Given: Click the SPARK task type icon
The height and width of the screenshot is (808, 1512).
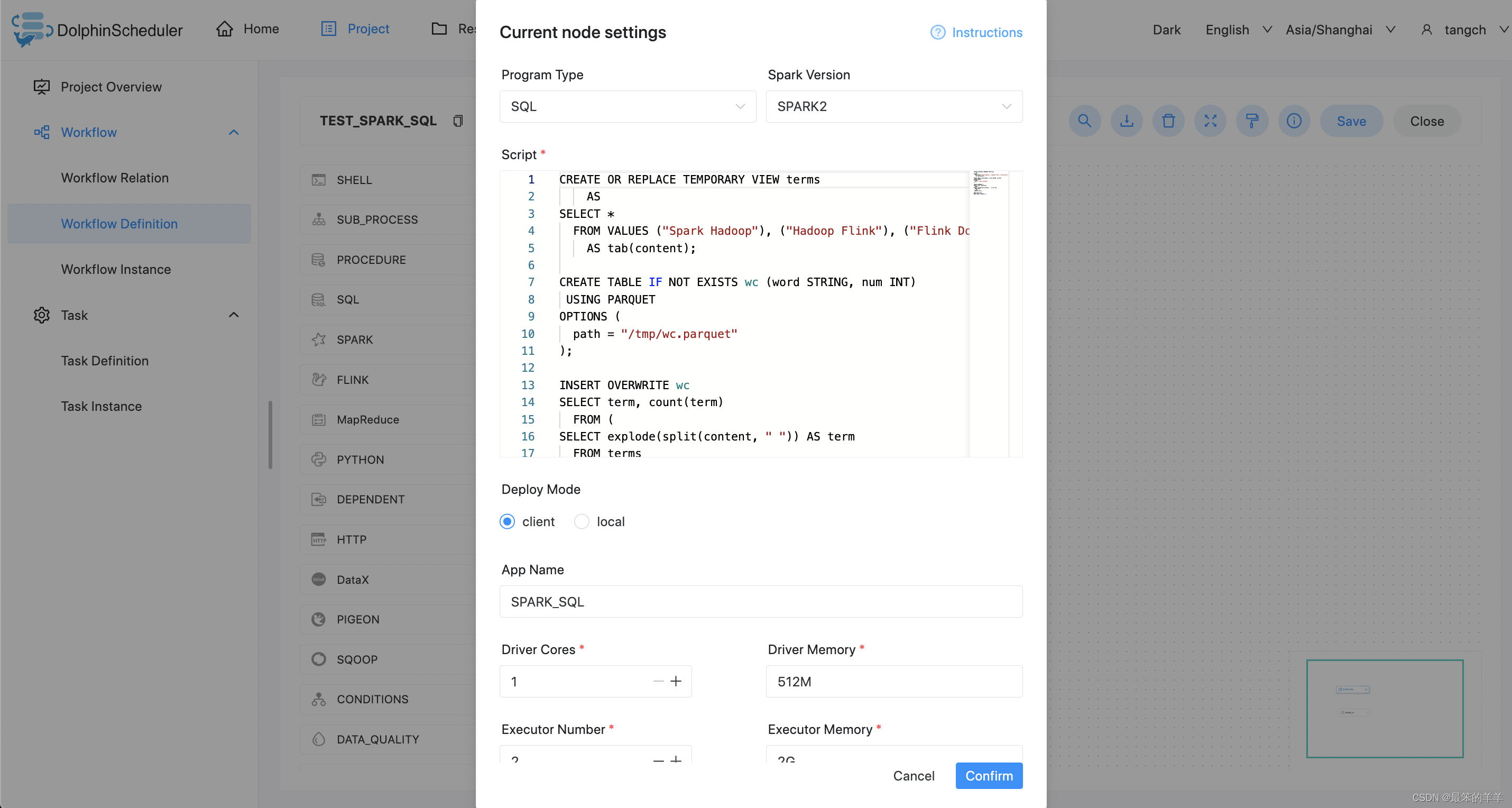Looking at the screenshot, I should 318,339.
